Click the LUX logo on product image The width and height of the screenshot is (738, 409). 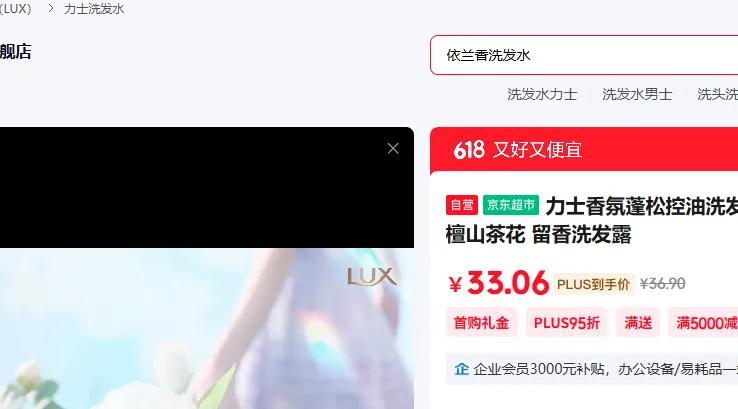click(x=372, y=277)
